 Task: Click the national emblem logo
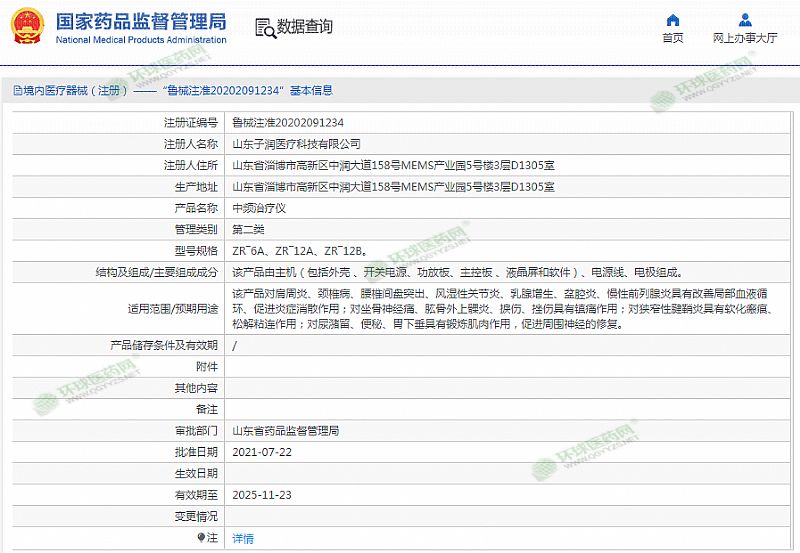tap(25, 25)
